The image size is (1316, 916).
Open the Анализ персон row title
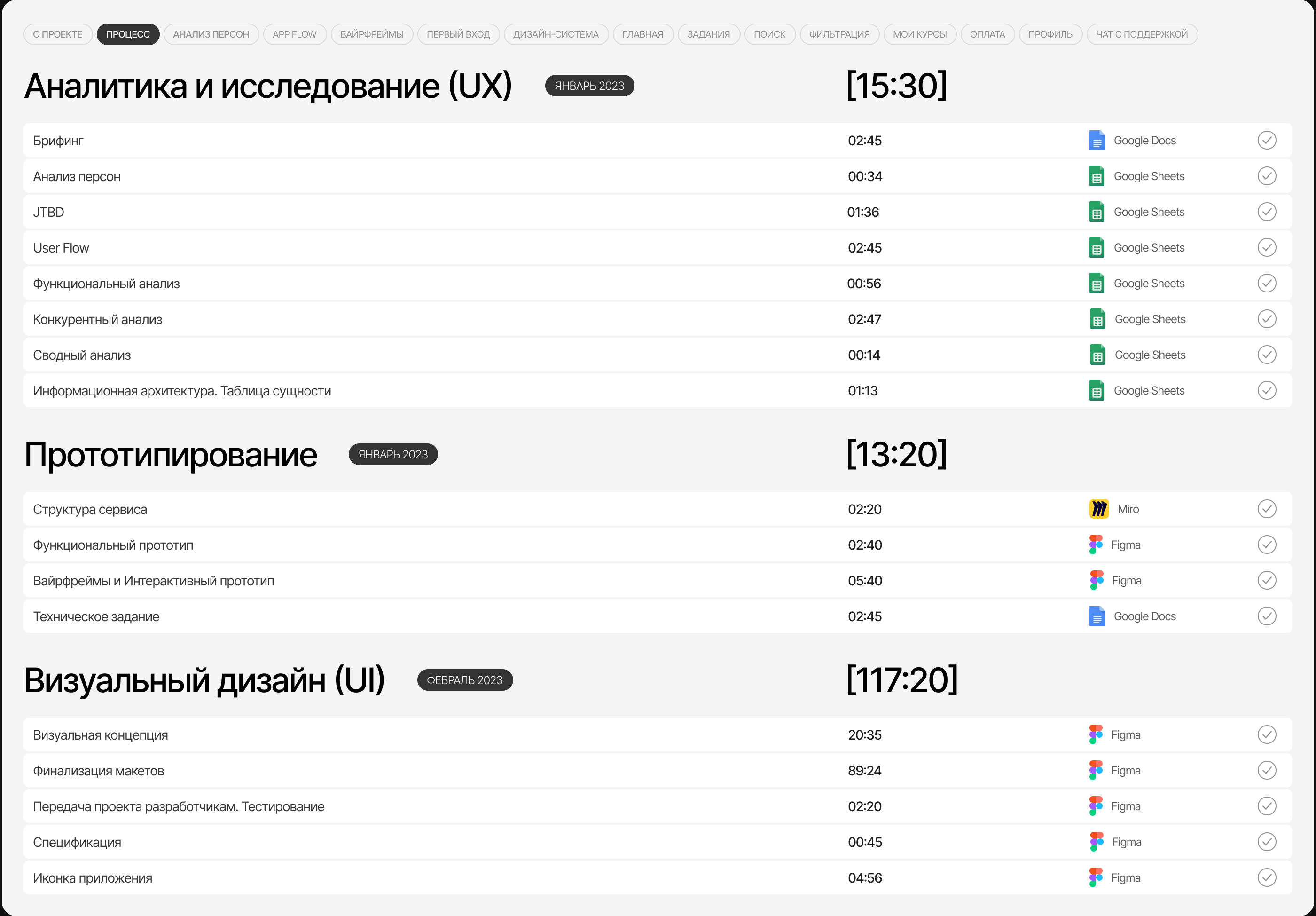[77, 177]
